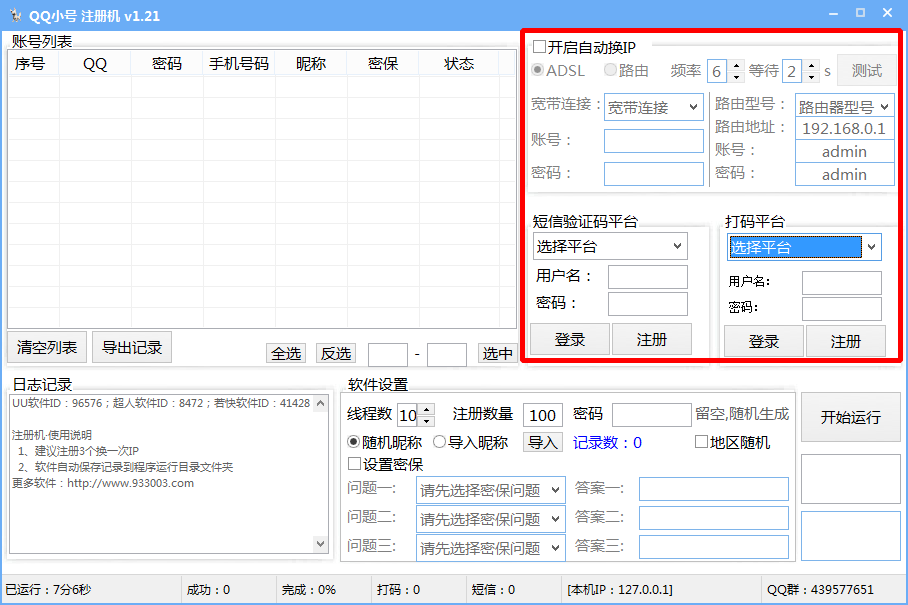Focus the ADSL 账号 input field
This screenshot has height=605, width=908.
tap(654, 141)
